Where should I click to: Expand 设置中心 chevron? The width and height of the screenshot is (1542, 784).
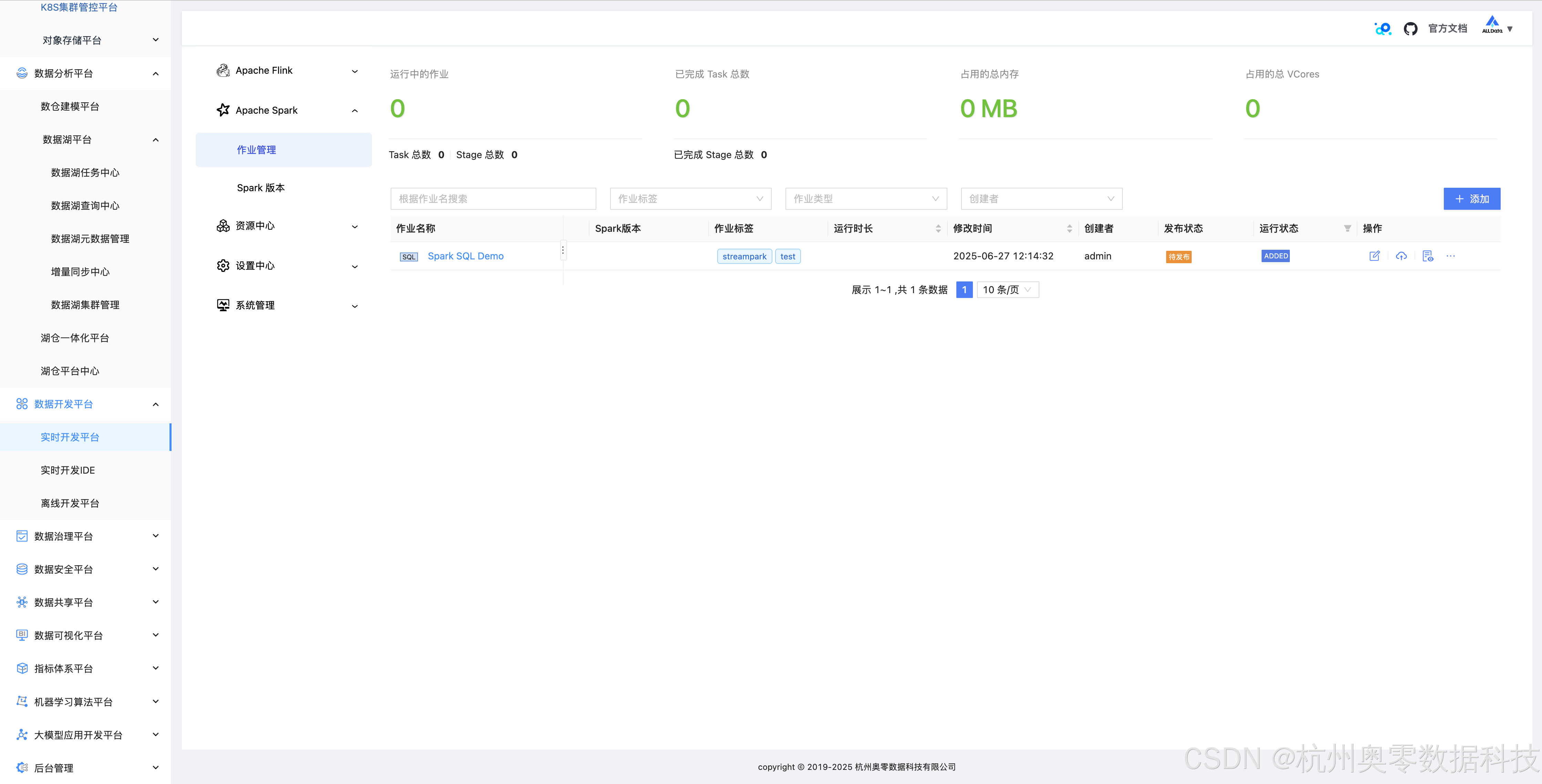354,267
